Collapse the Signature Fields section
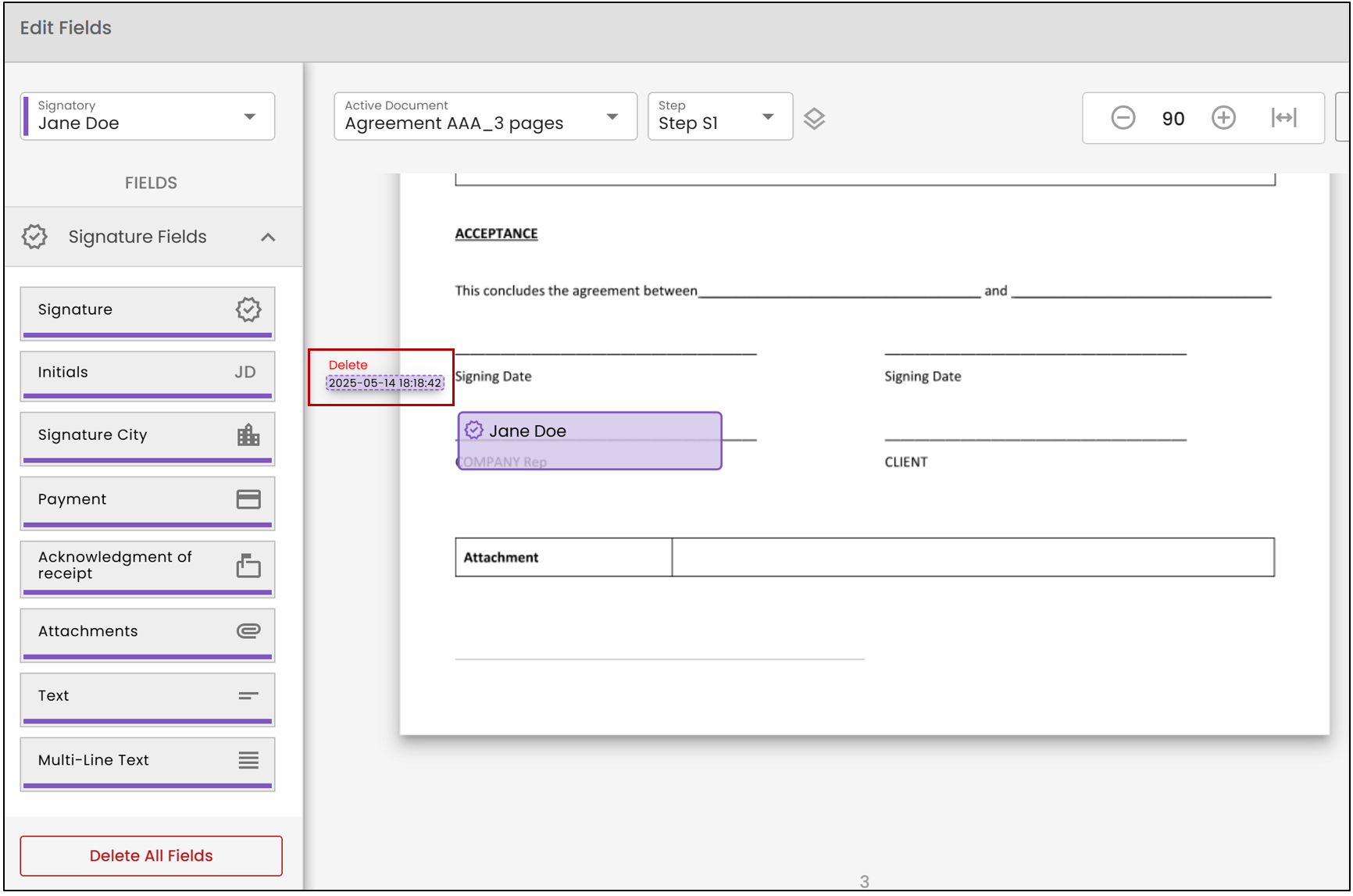Viewport: 1353px width, 896px height. 268,237
